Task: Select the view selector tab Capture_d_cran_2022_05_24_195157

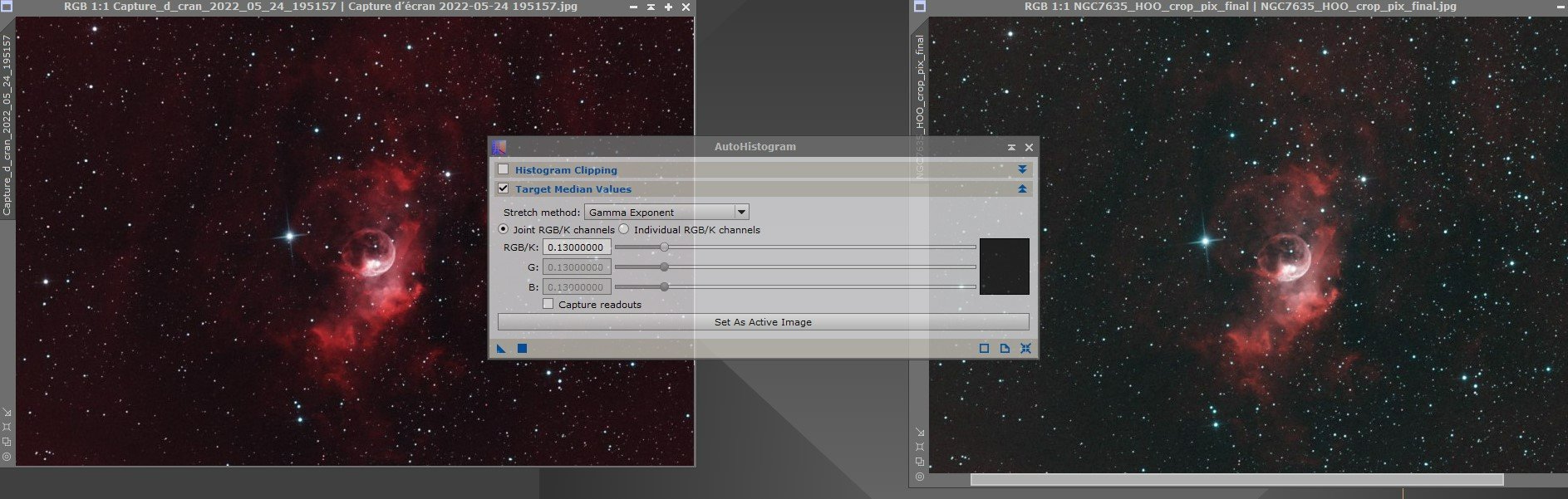Action: point(7,125)
